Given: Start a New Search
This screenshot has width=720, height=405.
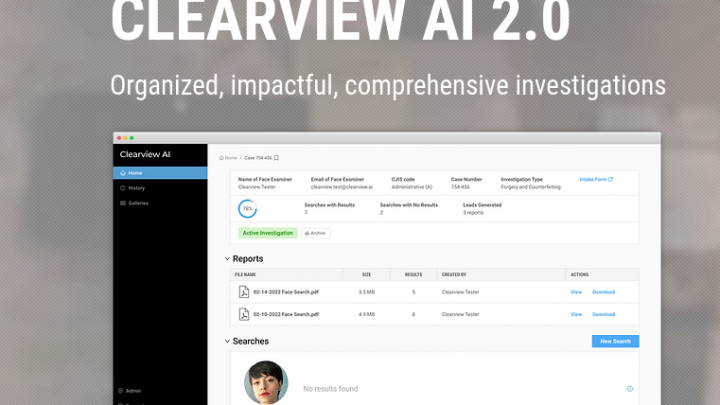Looking at the screenshot, I should (615, 341).
